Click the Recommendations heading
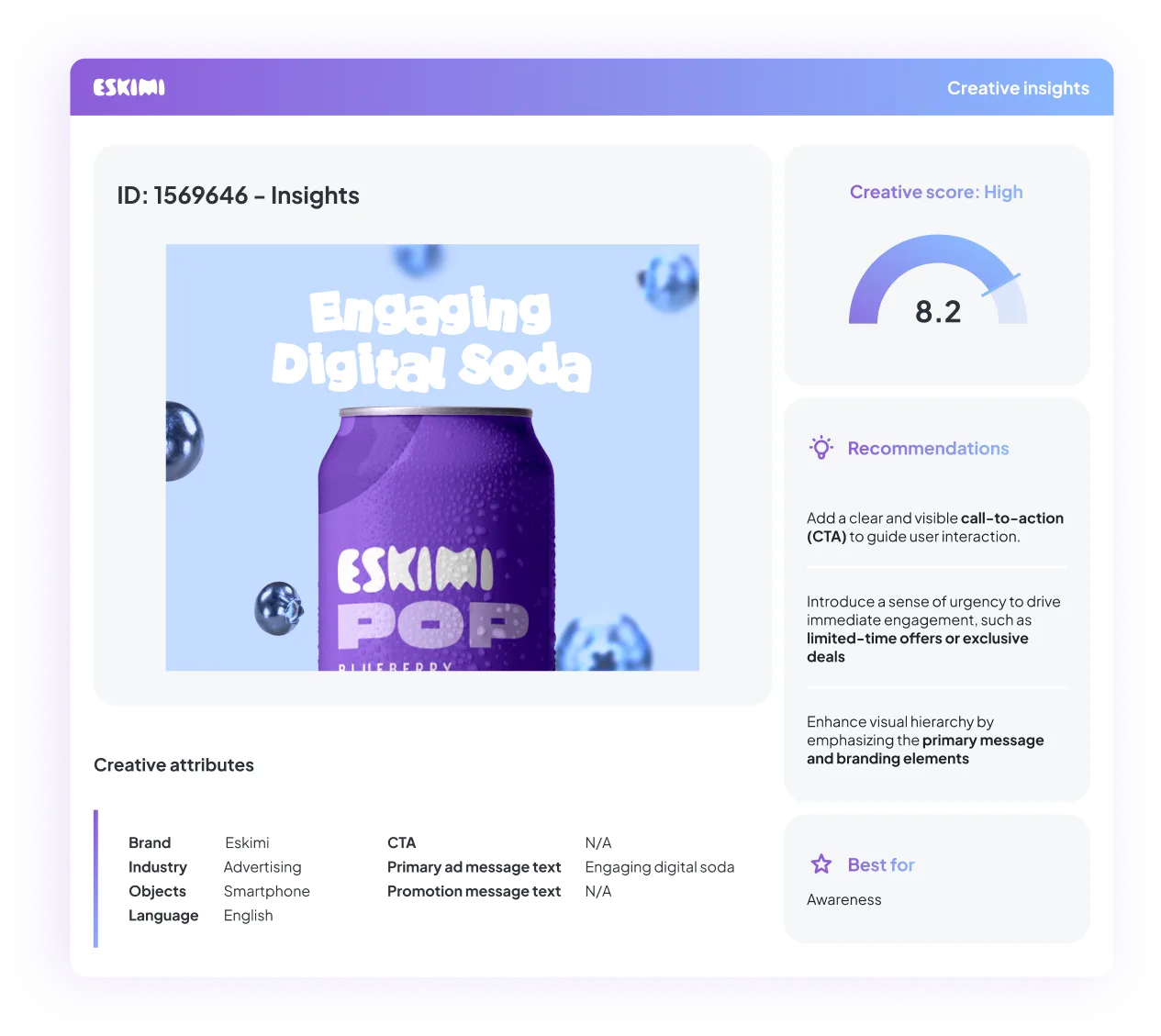Viewport: 1161px width, 1036px height. pyautogui.click(x=928, y=448)
